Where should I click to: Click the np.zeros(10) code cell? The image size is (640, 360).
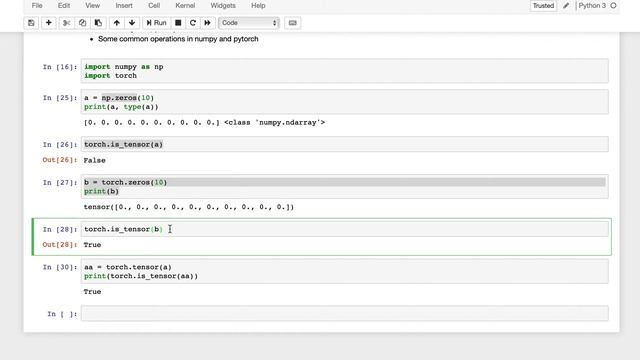pos(344,102)
